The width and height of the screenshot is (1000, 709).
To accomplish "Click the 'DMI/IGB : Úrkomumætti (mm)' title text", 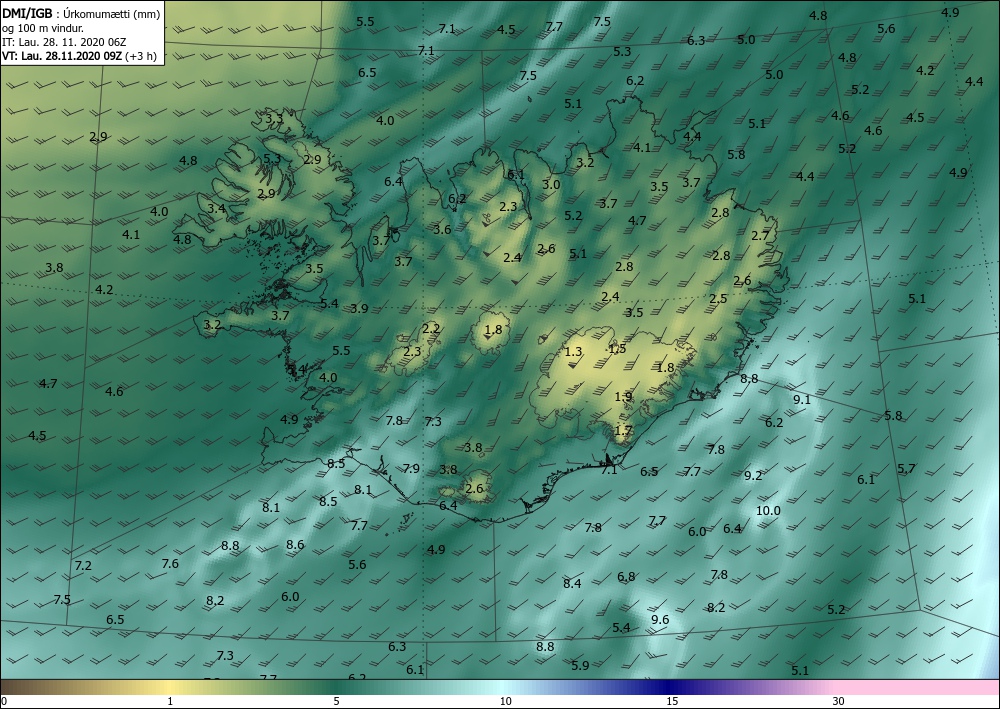I will pyautogui.click(x=82, y=13).
